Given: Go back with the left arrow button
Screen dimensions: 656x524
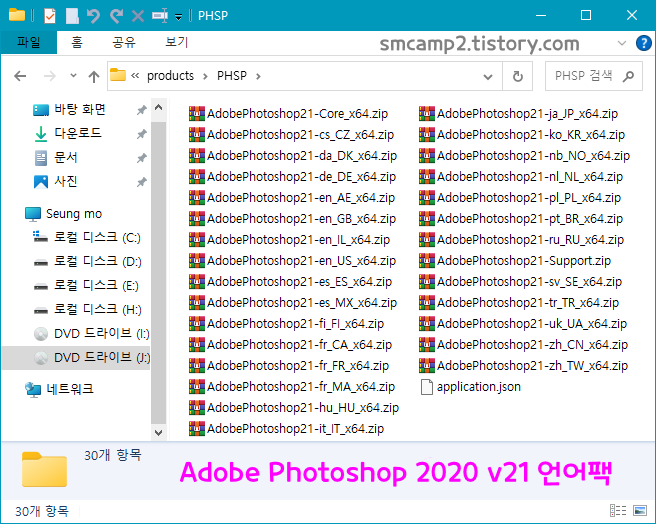Looking at the screenshot, I should point(20,76).
